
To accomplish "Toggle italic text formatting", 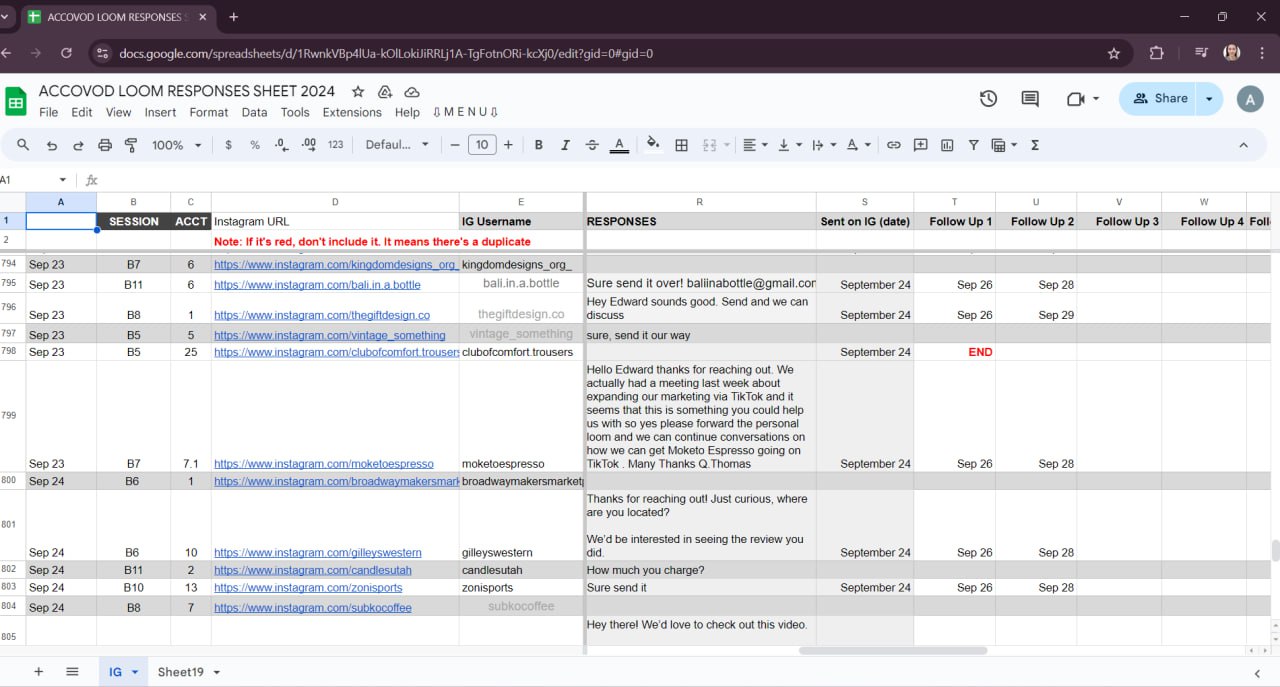I will coord(565,145).
